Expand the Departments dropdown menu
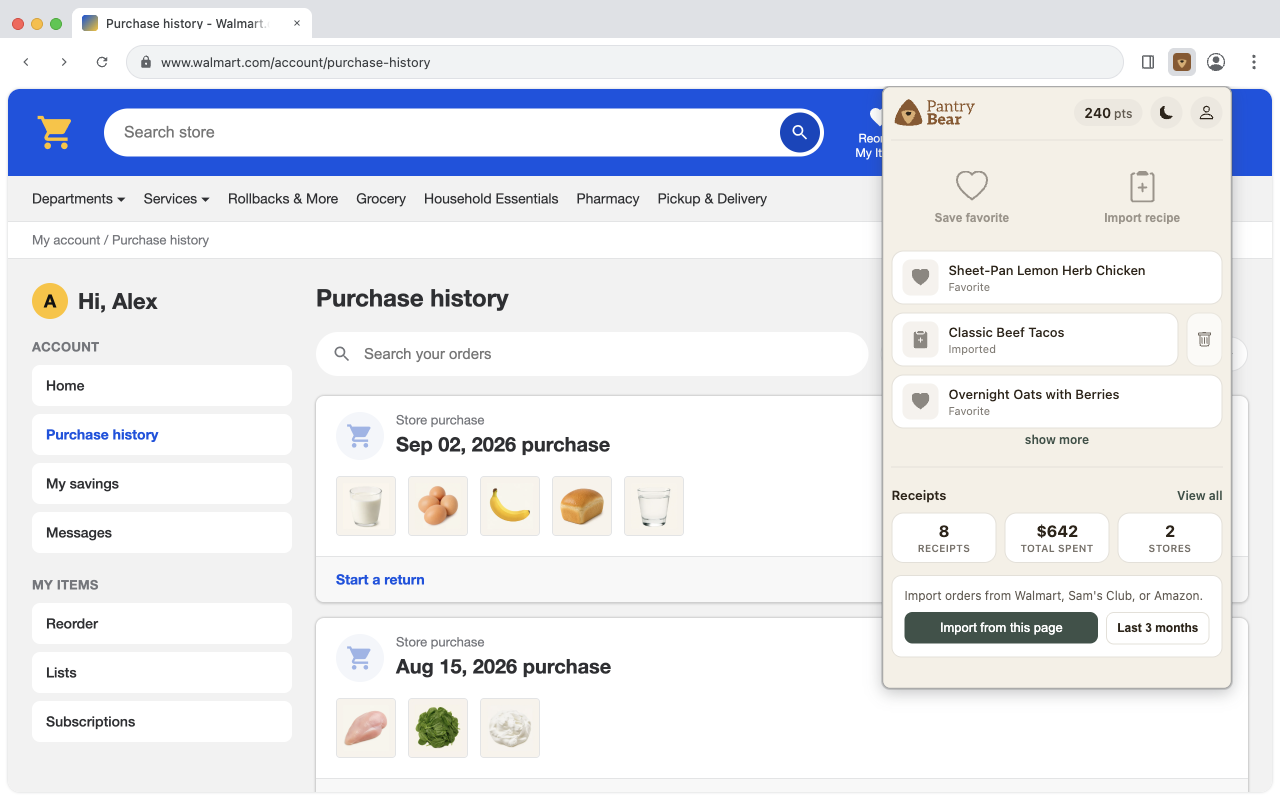Viewport: 1280px width, 800px height. click(x=78, y=199)
